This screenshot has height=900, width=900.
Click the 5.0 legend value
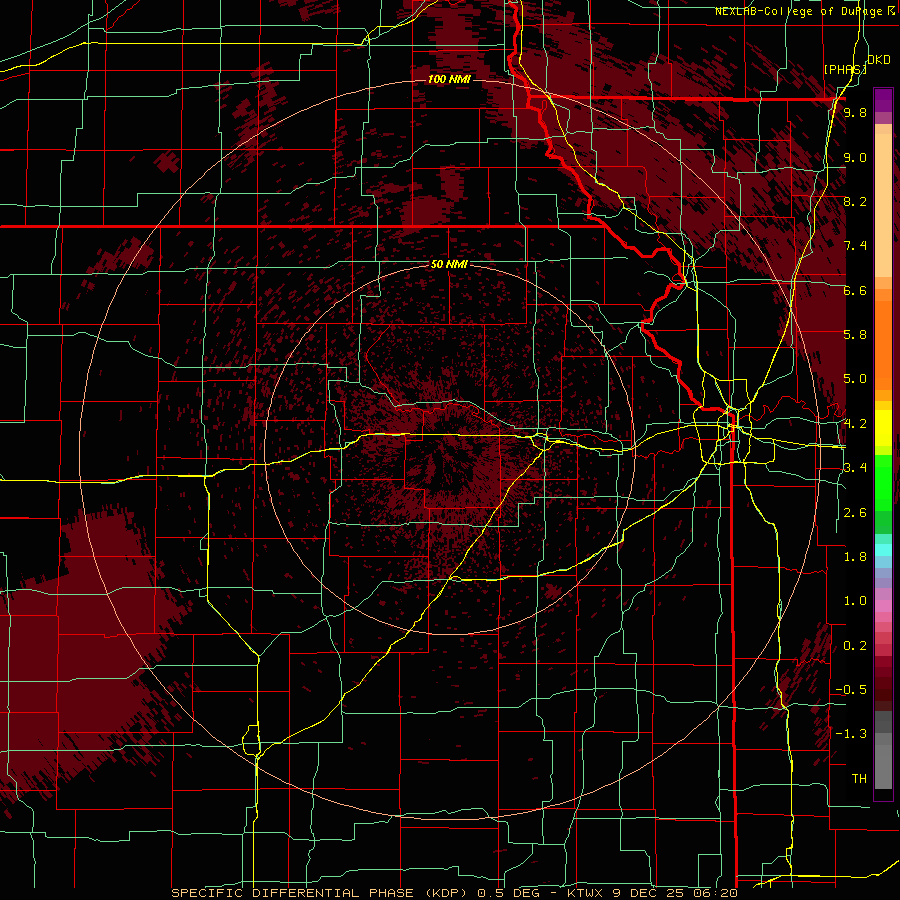855,379
